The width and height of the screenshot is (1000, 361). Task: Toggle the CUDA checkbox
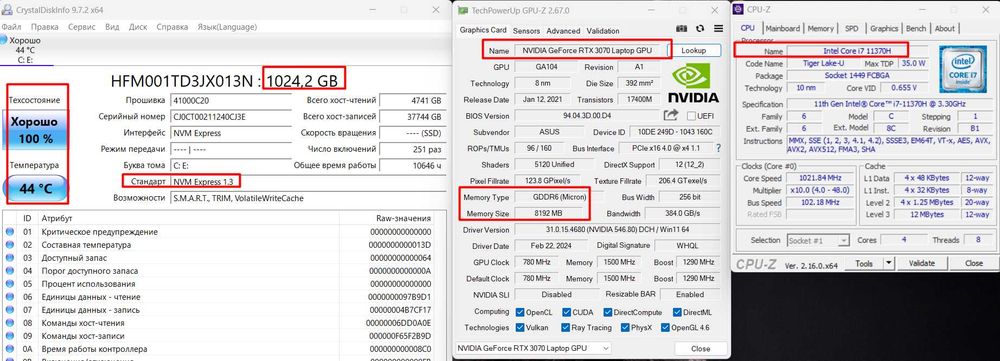[566, 312]
